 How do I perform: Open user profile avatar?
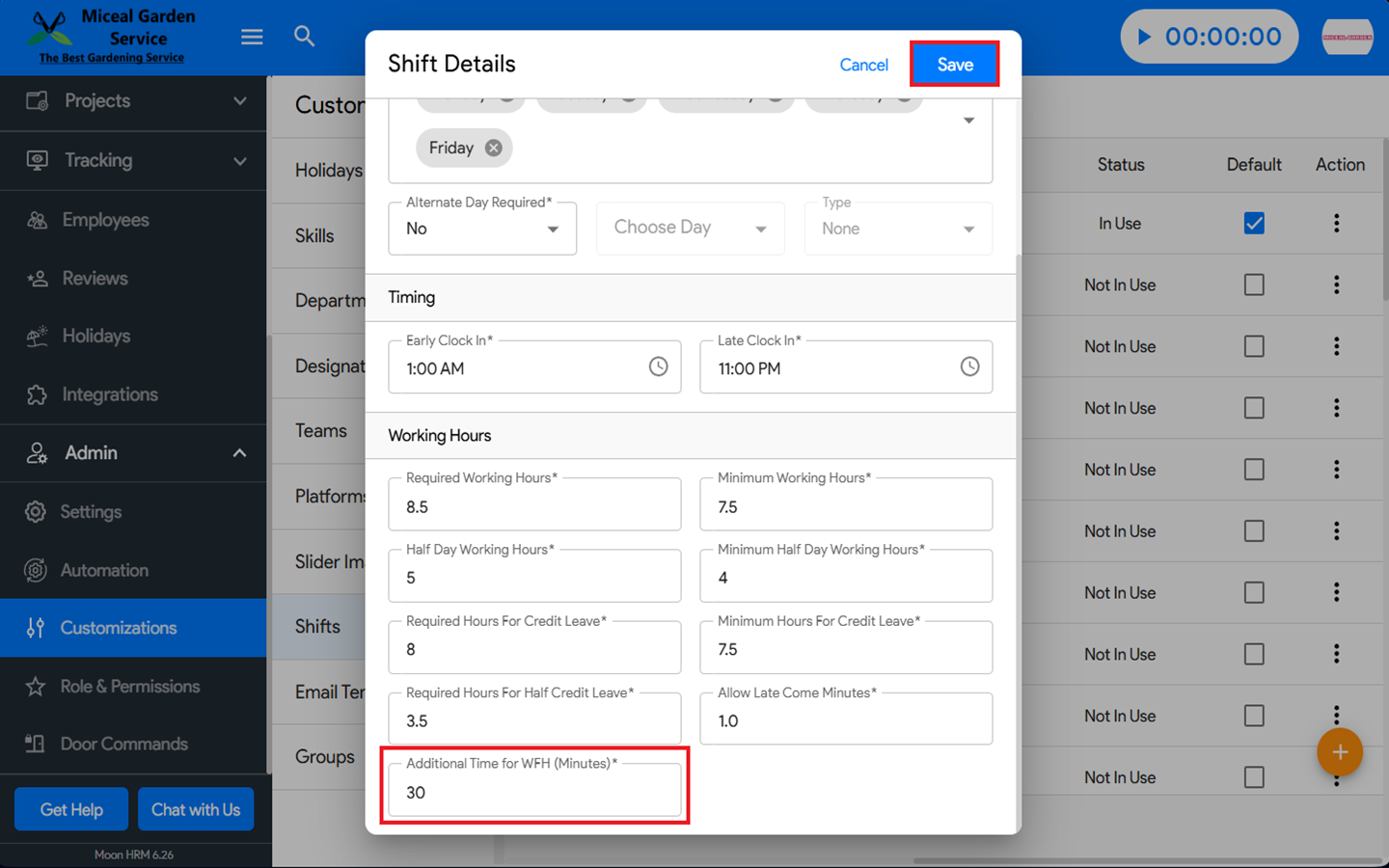click(1347, 37)
